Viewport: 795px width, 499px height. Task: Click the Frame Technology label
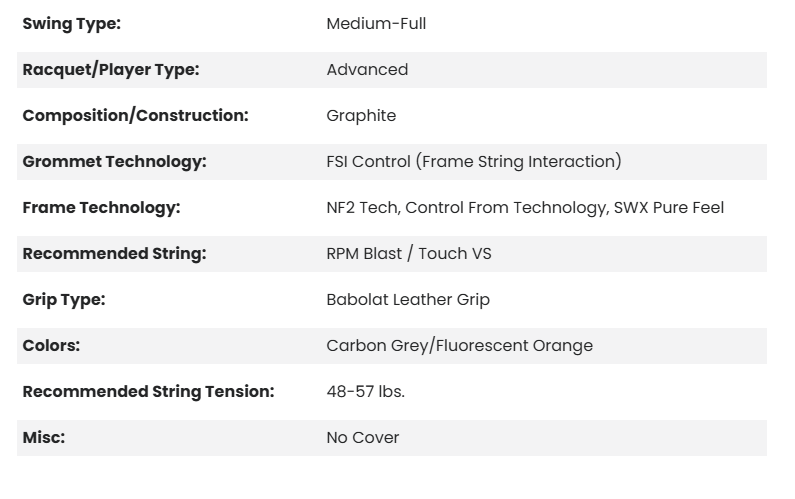[x=101, y=208]
